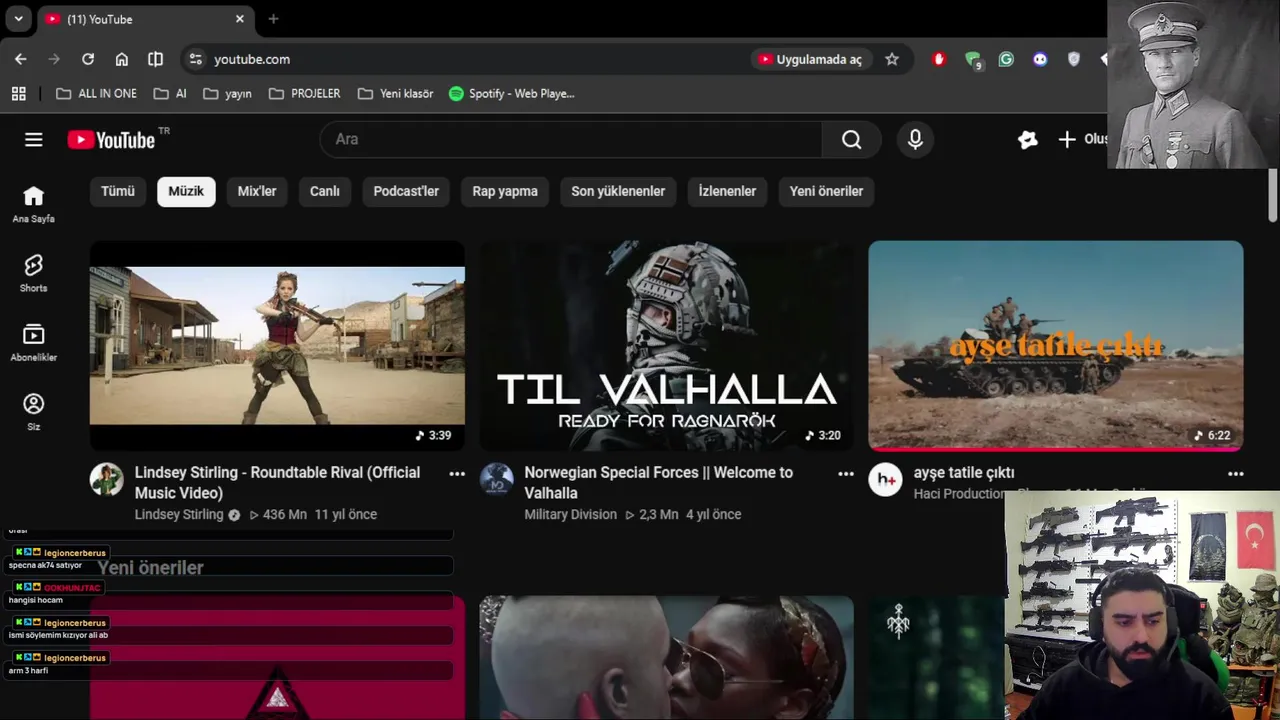Select the Tümü filter chip
This screenshot has height=720, width=1280.
(118, 191)
